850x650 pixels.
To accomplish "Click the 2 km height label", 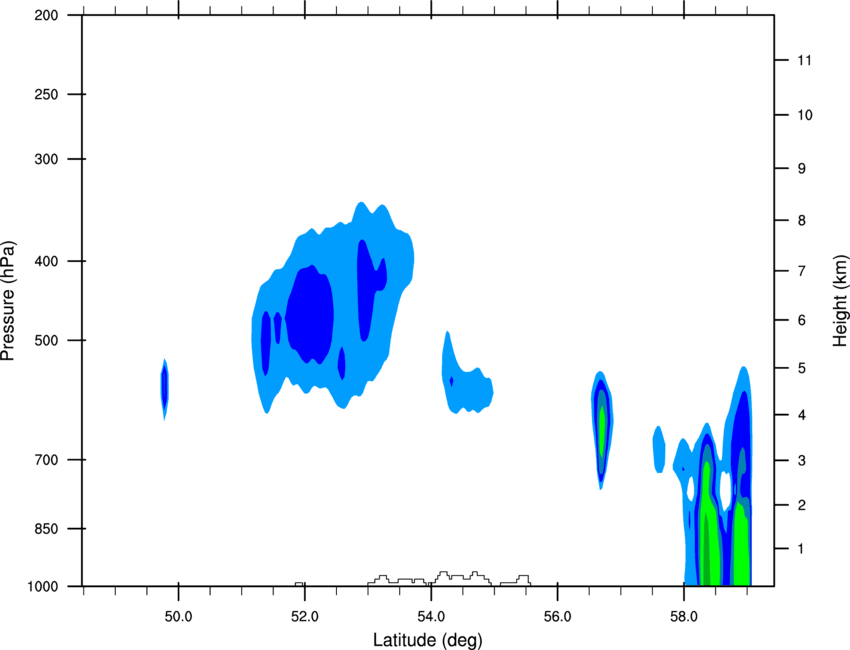I will pos(802,505).
